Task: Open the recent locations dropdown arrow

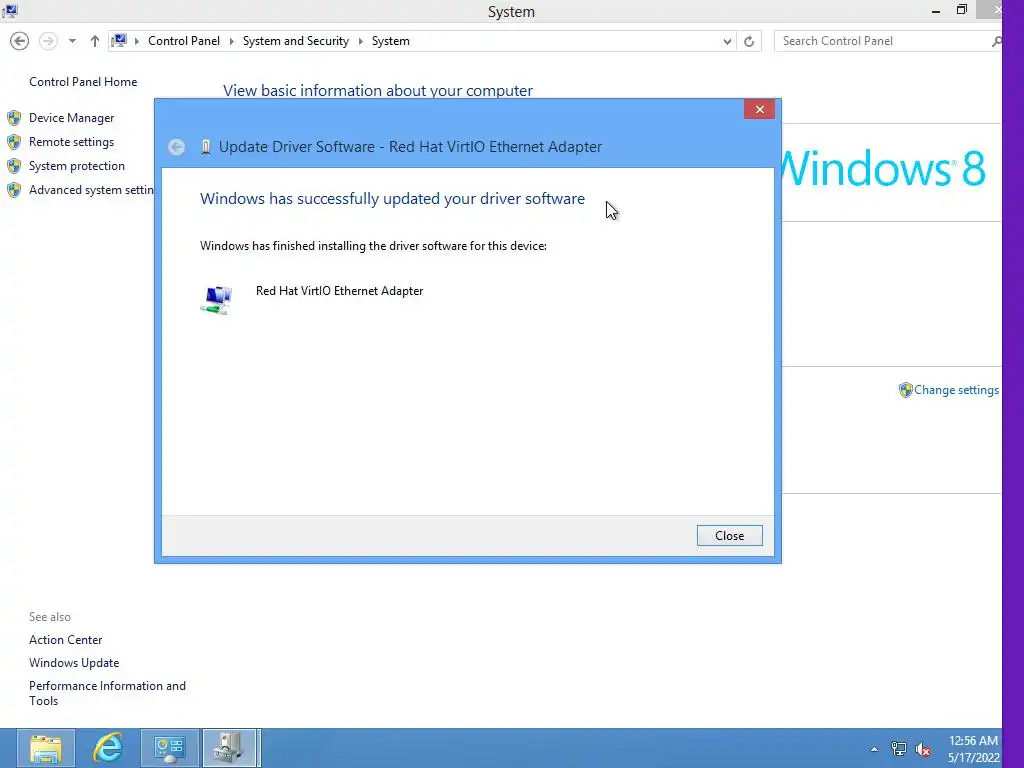Action: click(72, 41)
